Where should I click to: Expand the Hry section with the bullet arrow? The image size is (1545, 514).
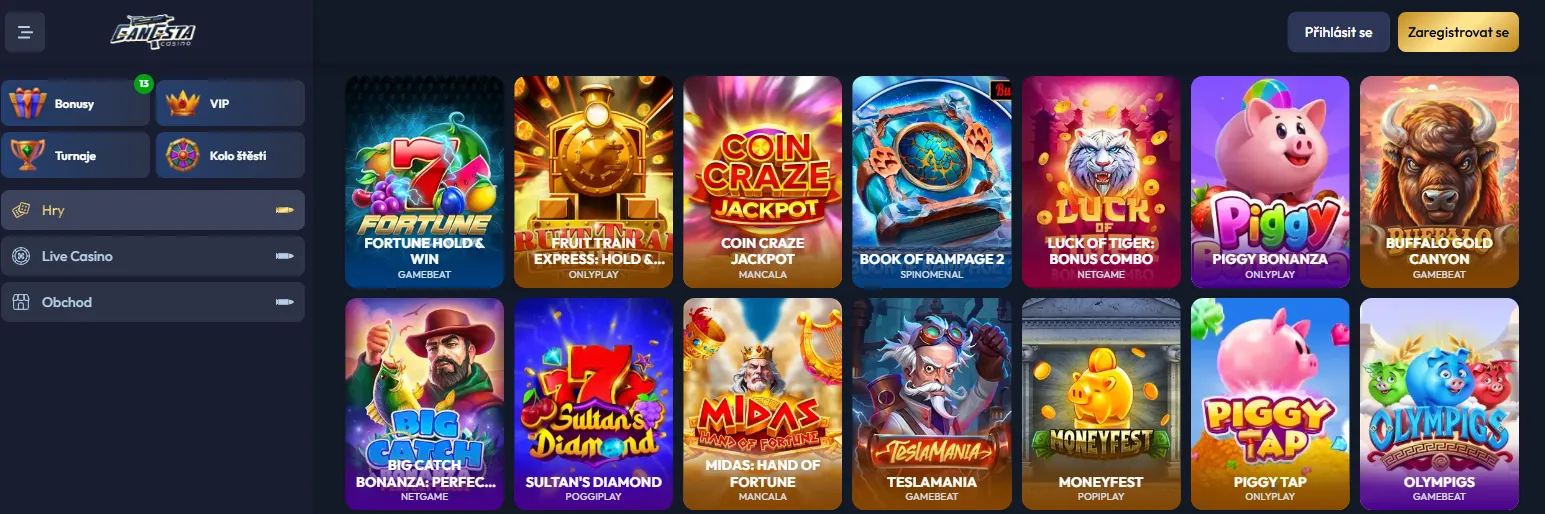(285, 210)
